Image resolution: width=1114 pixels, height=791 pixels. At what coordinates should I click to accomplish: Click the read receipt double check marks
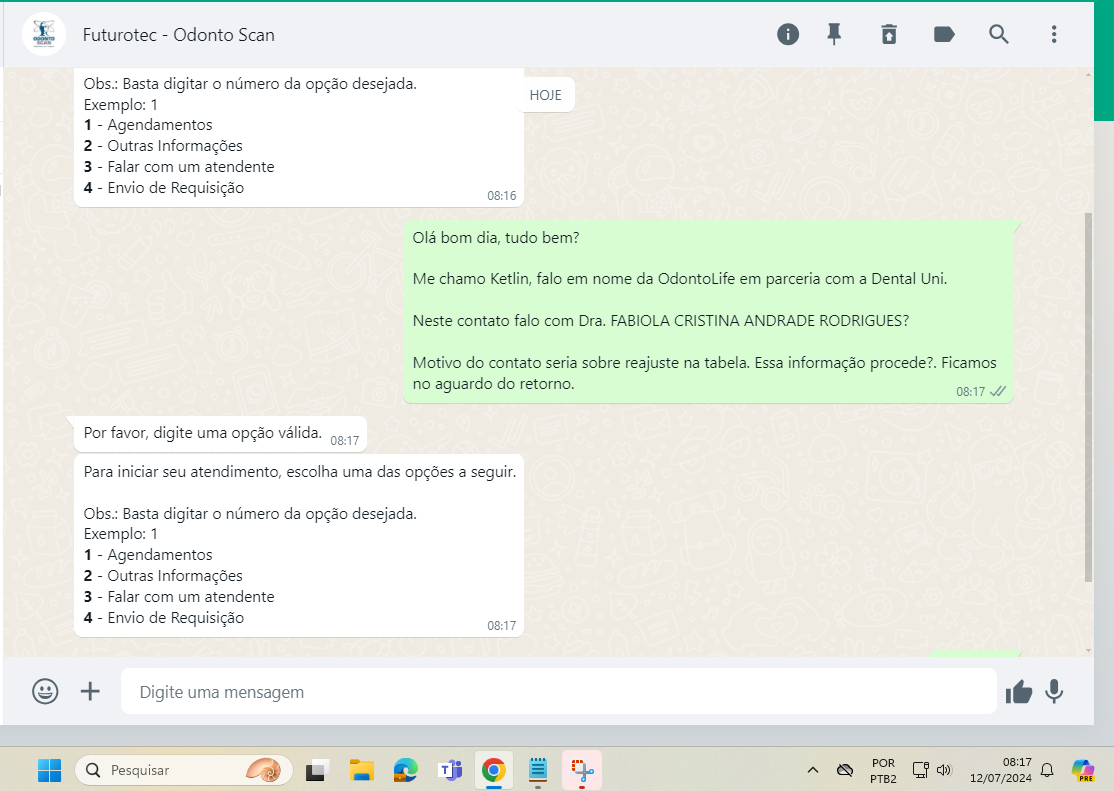(998, 391)
